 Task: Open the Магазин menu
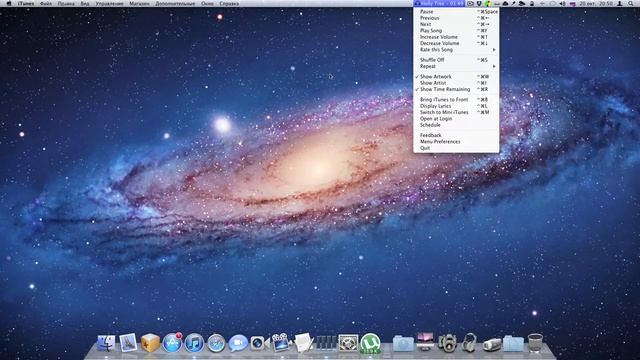(139, 3)
